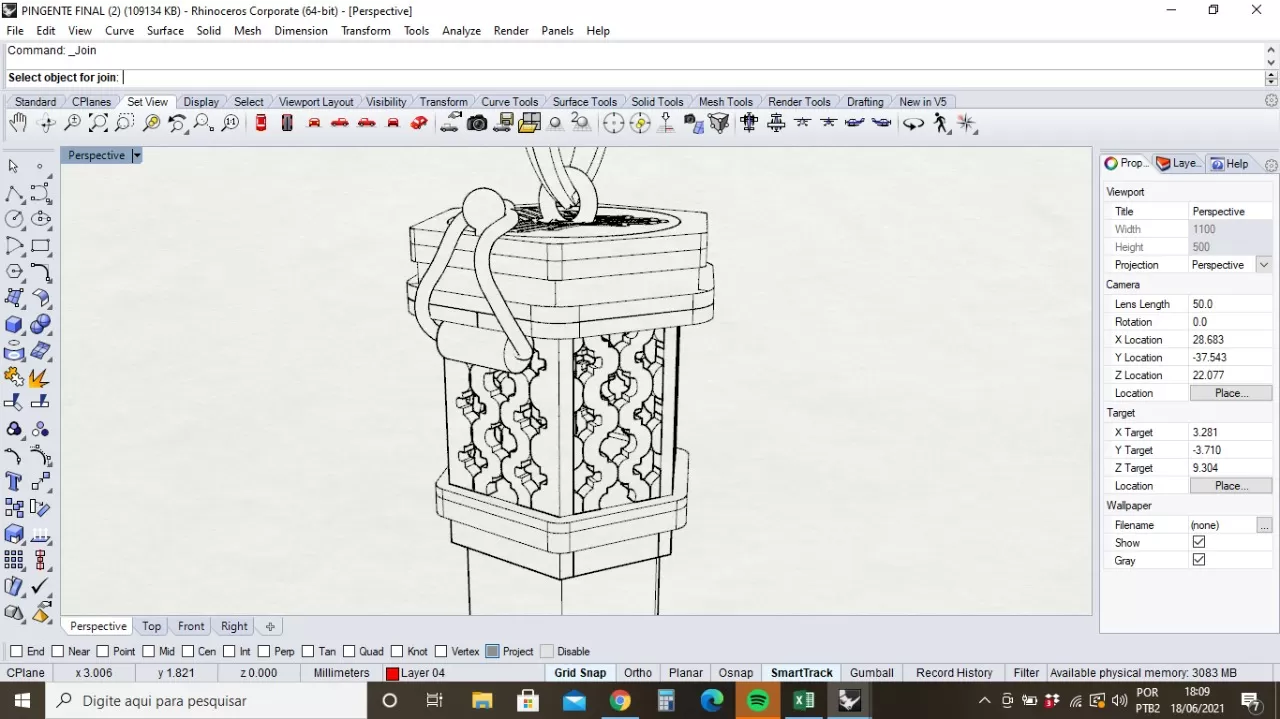Click the red Layer 04 color swatch

click(x=393, y=674)
